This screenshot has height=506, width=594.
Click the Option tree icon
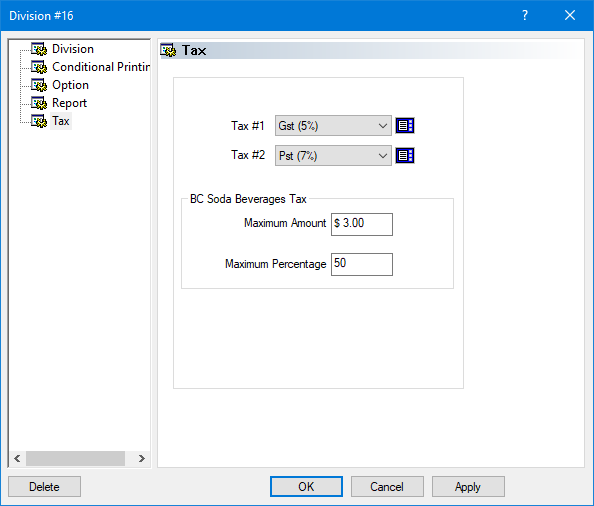click(39, 85)
